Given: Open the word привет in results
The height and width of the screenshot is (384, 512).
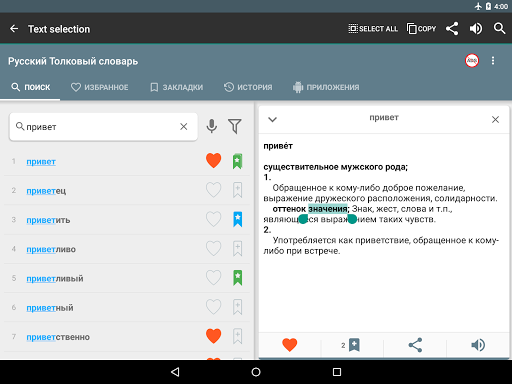Looking at the screenshot, I should (x=41, y=162).
